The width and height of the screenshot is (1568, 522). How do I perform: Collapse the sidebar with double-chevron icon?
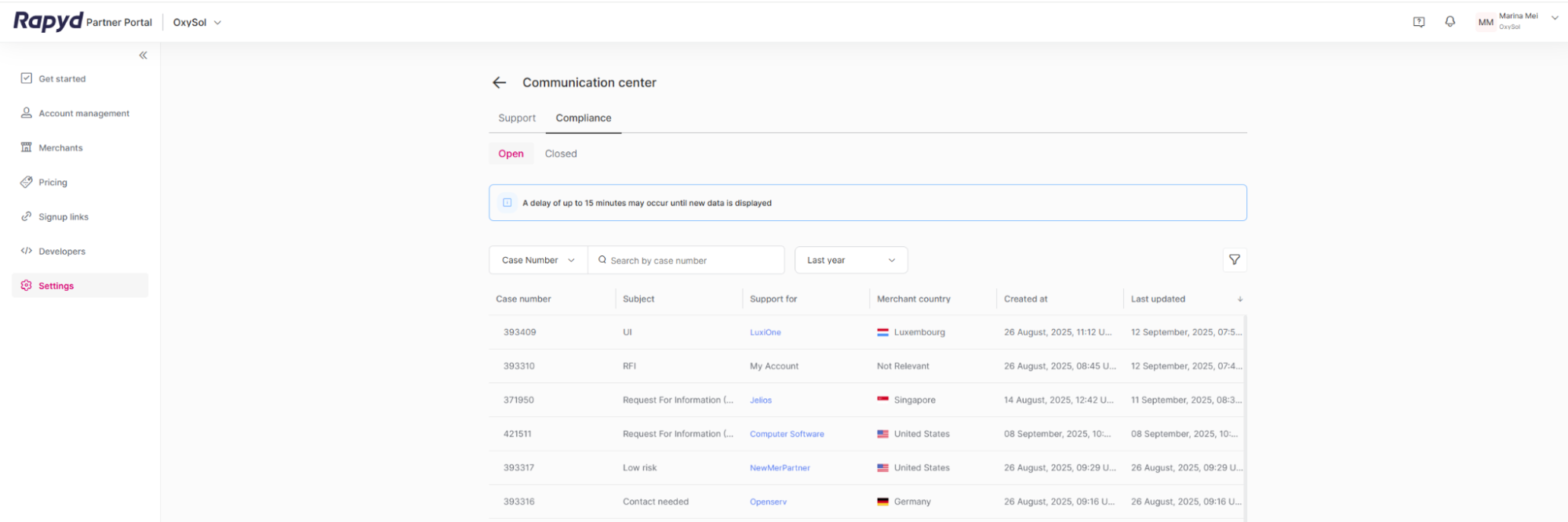coord(143,55)
